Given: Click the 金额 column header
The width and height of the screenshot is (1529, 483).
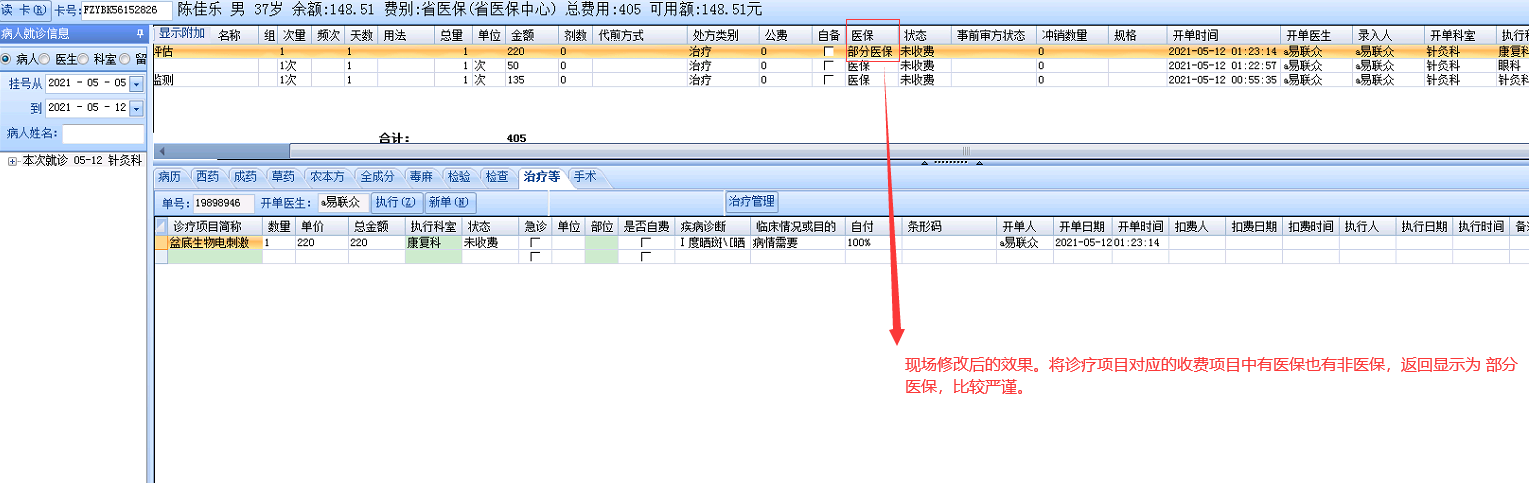Looking at the screenshot, I should coord(531,35).
